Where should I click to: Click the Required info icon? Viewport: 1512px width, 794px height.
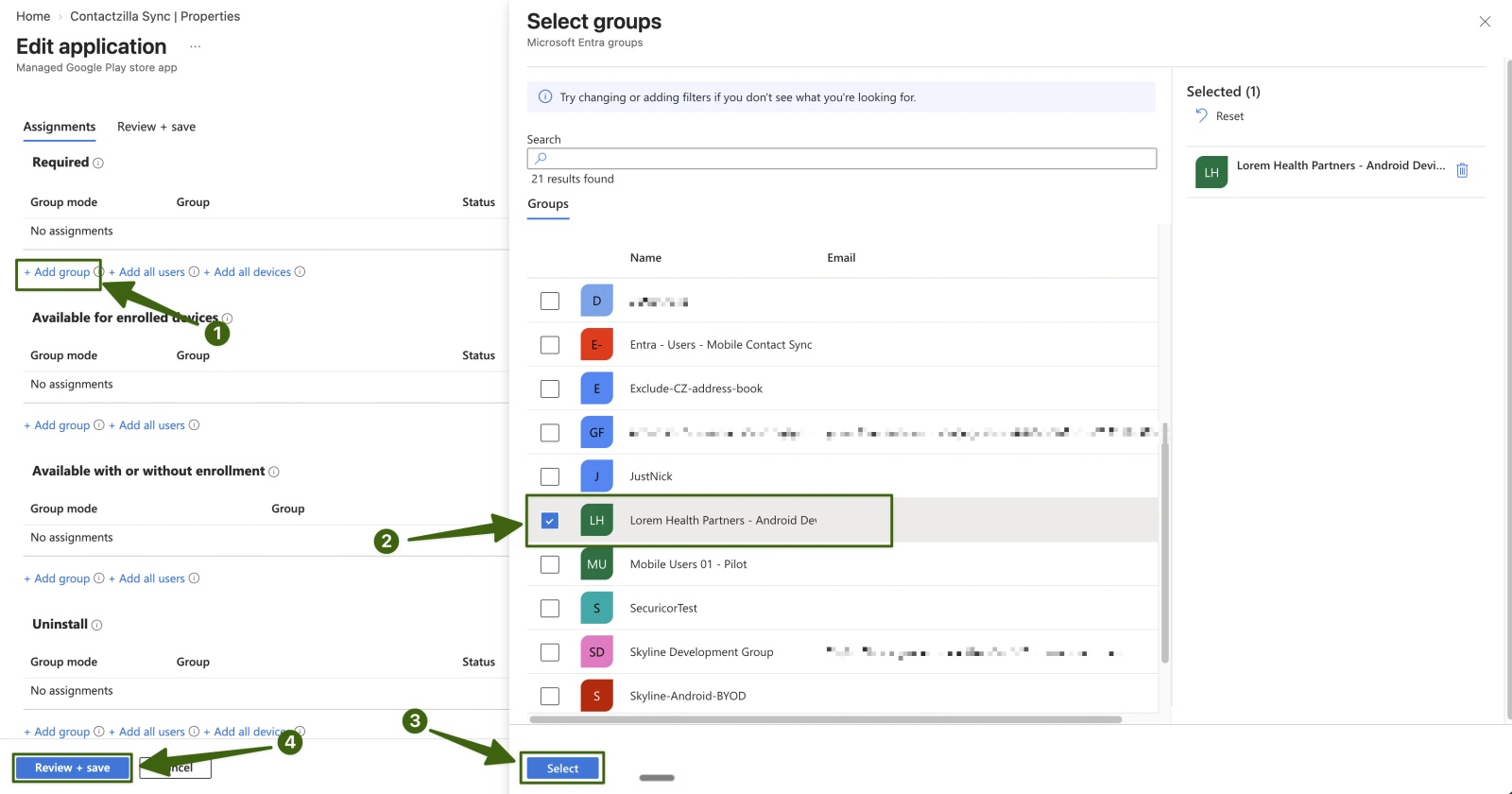(98, 164)
